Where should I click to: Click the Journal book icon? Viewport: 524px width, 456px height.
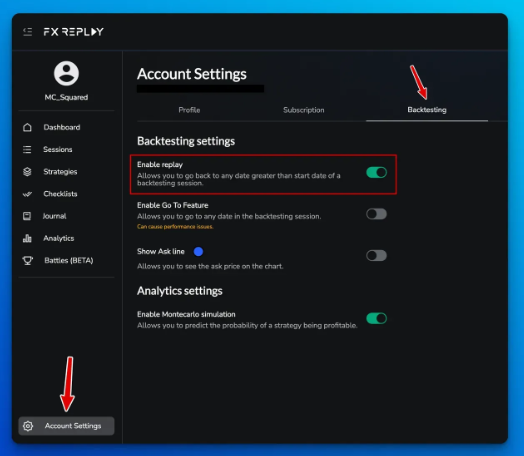click(27, 216)
